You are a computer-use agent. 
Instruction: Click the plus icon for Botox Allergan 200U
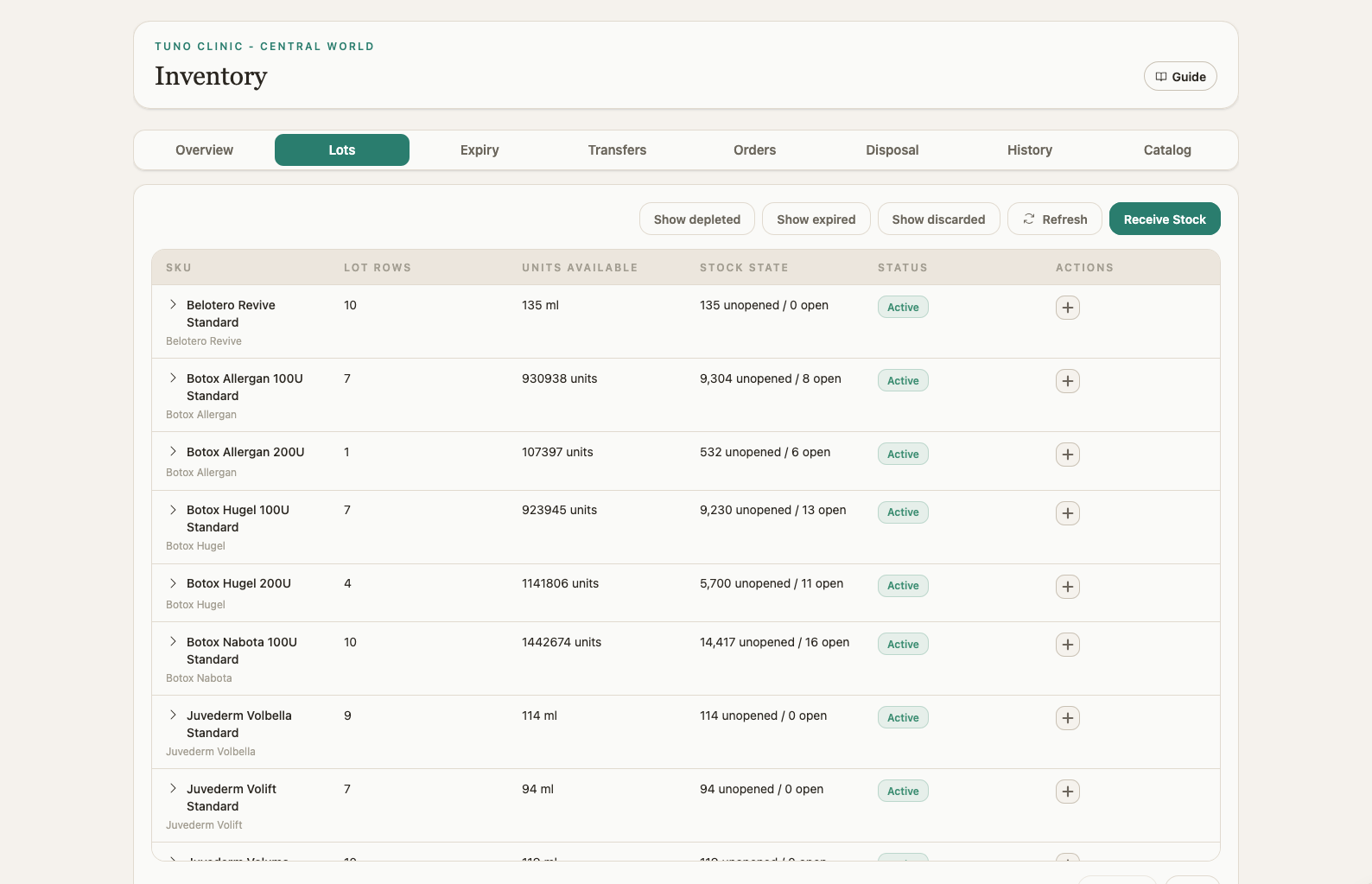(1068, 455)
